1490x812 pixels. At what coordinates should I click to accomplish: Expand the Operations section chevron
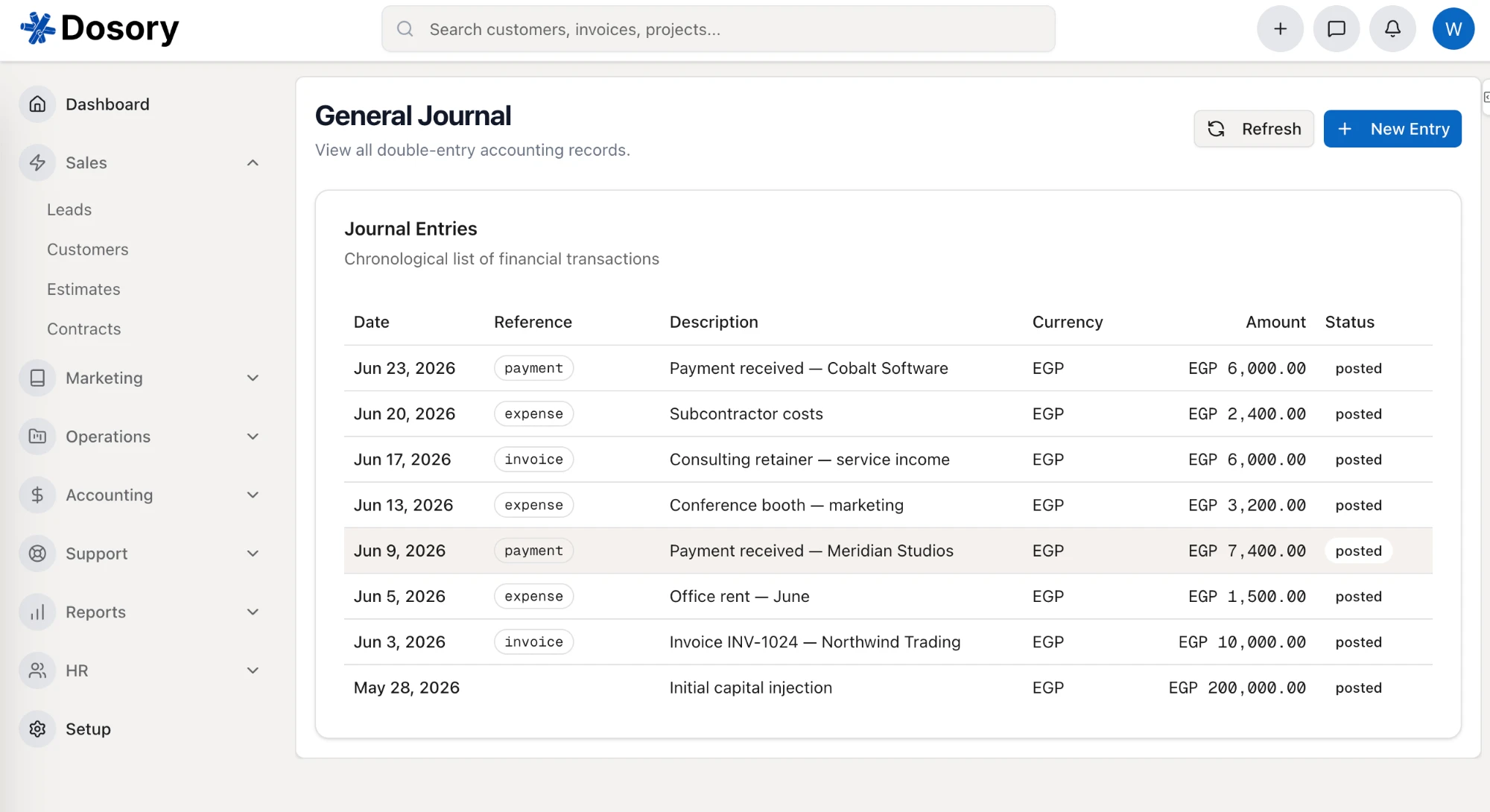253,437
